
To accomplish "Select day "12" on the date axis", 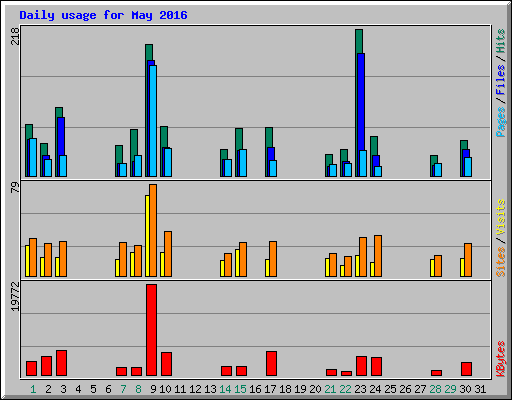I will pos(195,389).
